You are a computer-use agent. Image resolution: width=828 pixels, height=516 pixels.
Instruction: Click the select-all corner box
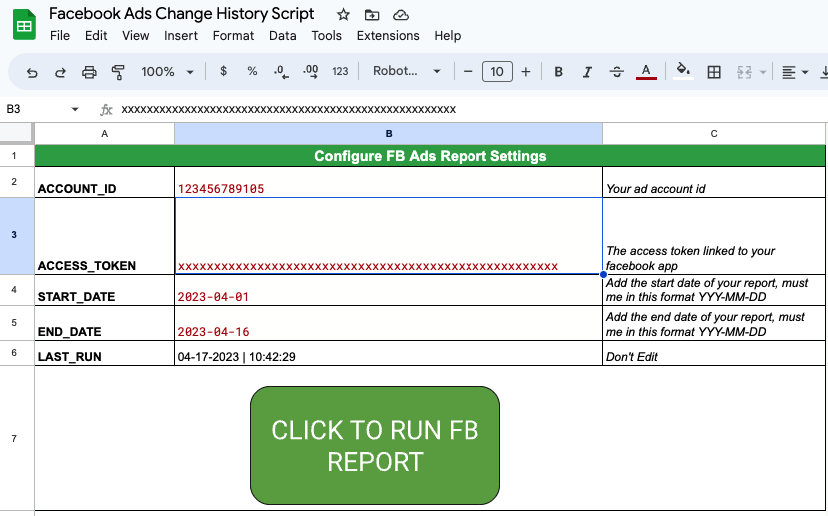[17, 133]
